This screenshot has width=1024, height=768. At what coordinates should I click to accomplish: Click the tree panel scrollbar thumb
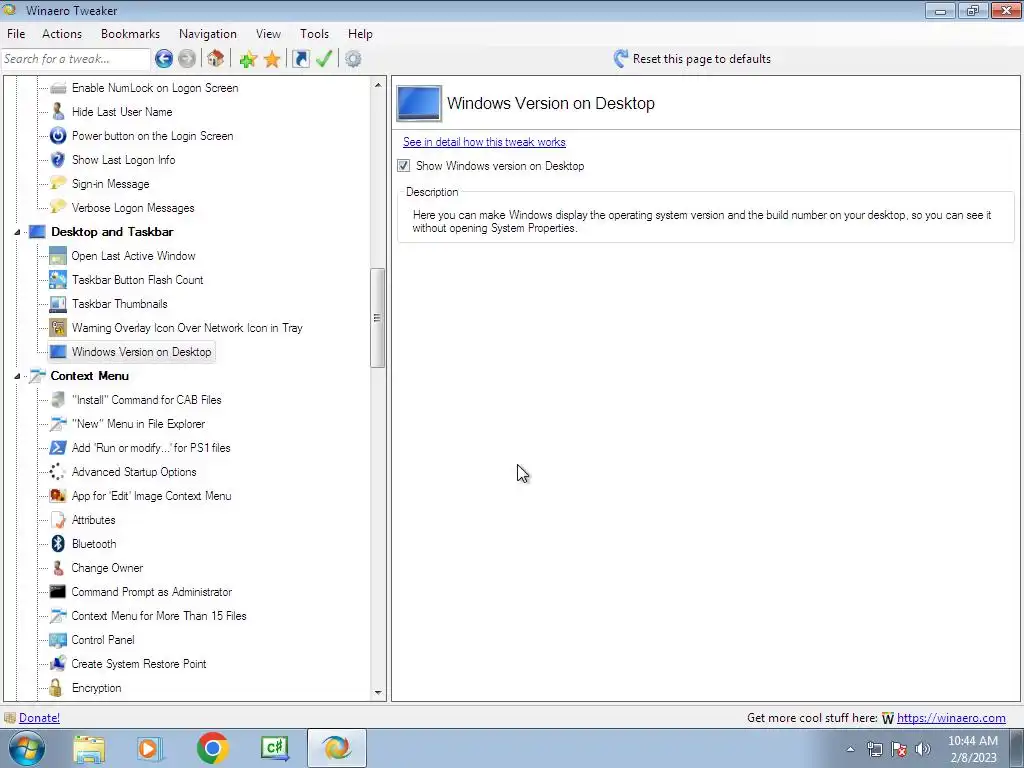tap(377, 318)
